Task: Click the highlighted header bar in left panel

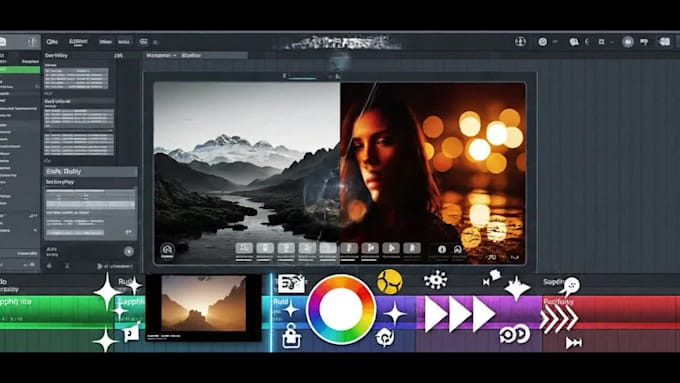Action: (x=91, y=171)
